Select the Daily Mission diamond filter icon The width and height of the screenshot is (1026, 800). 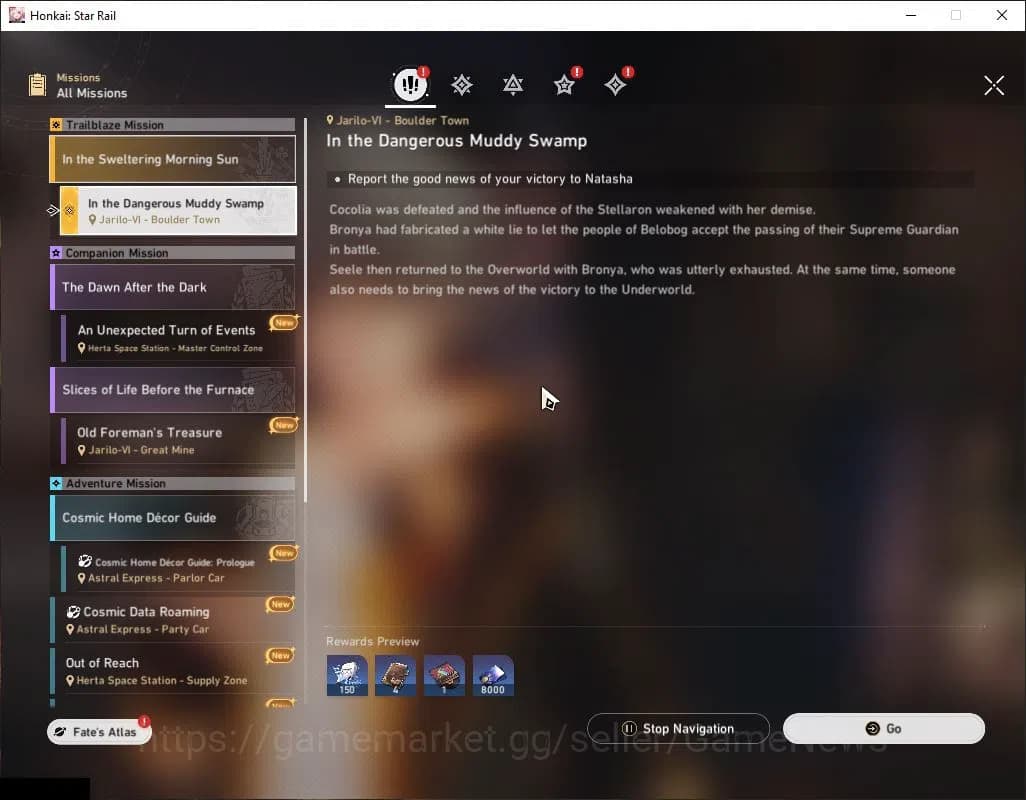point(615,85)
